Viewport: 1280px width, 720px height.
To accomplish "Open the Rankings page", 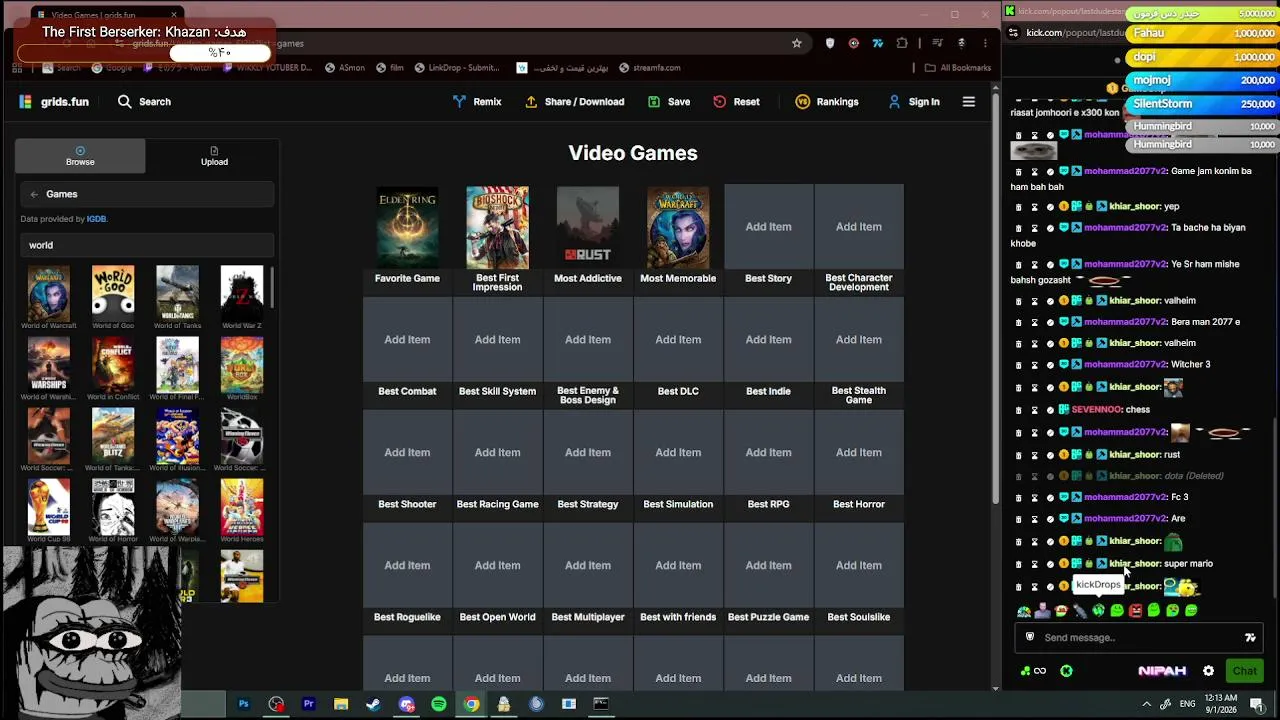I will [827, 102].
